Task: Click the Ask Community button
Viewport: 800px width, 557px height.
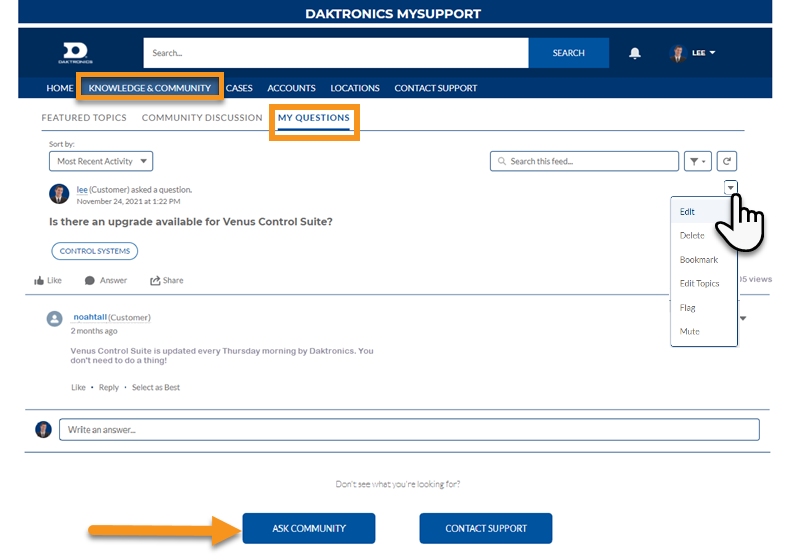Action: [x=309, y=528]
